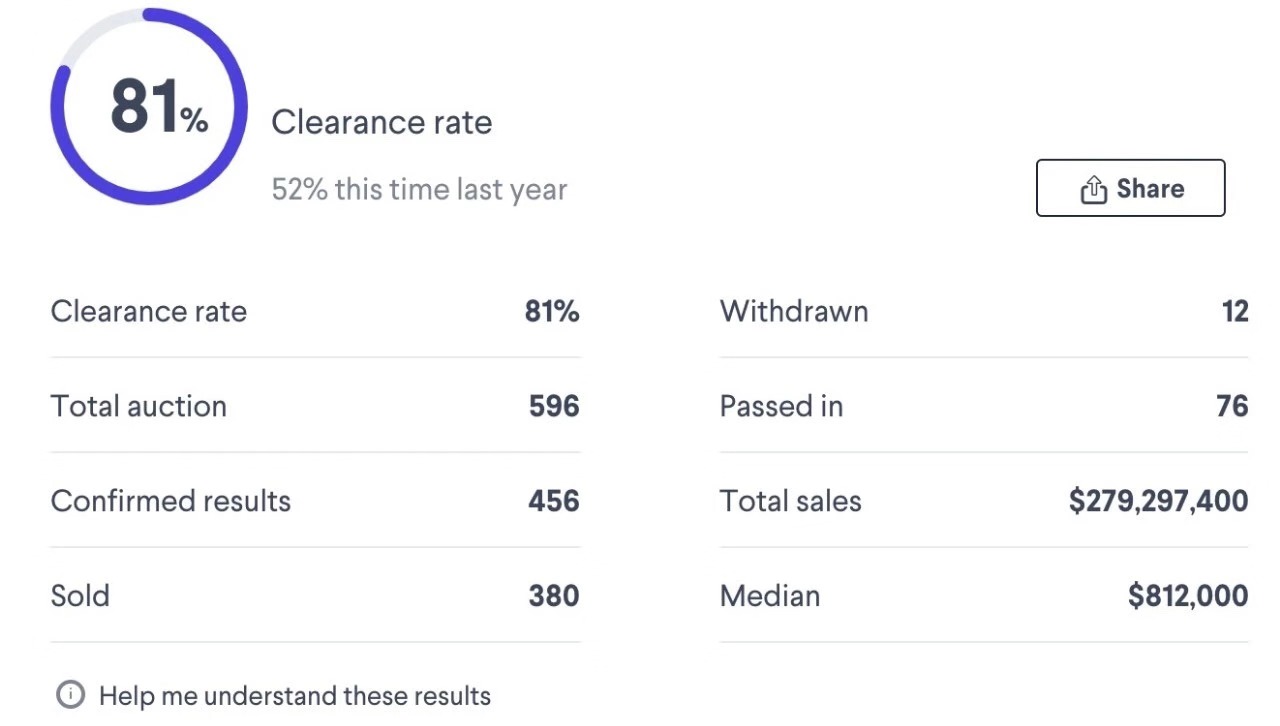1280x726 pixels.
Task: Click the 'Clearance rate' heading beside the ring
Action: pyautogui.click(x=382, y=122)
